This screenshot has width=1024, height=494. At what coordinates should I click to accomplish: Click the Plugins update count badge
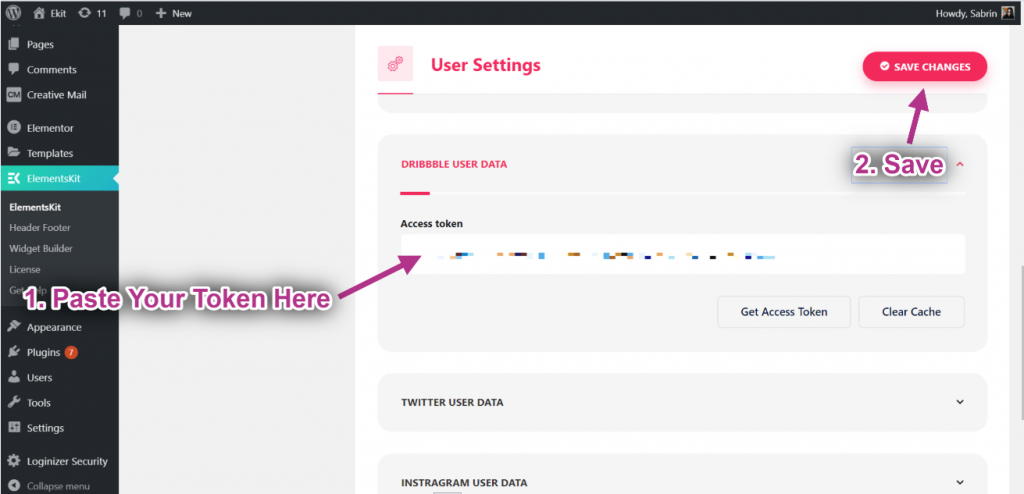tap(71, 353)
